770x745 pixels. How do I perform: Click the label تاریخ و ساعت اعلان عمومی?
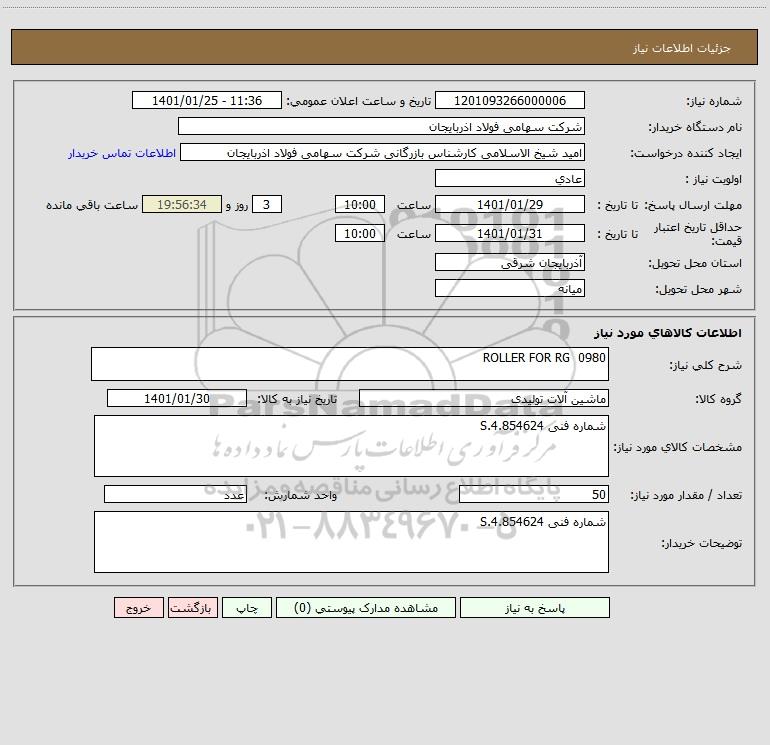[358, 101]
